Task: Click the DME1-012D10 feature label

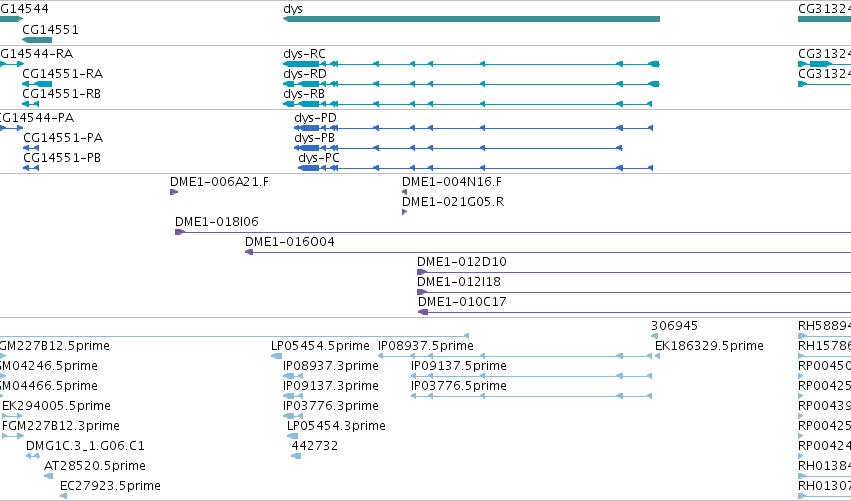Action: point(462,262)
